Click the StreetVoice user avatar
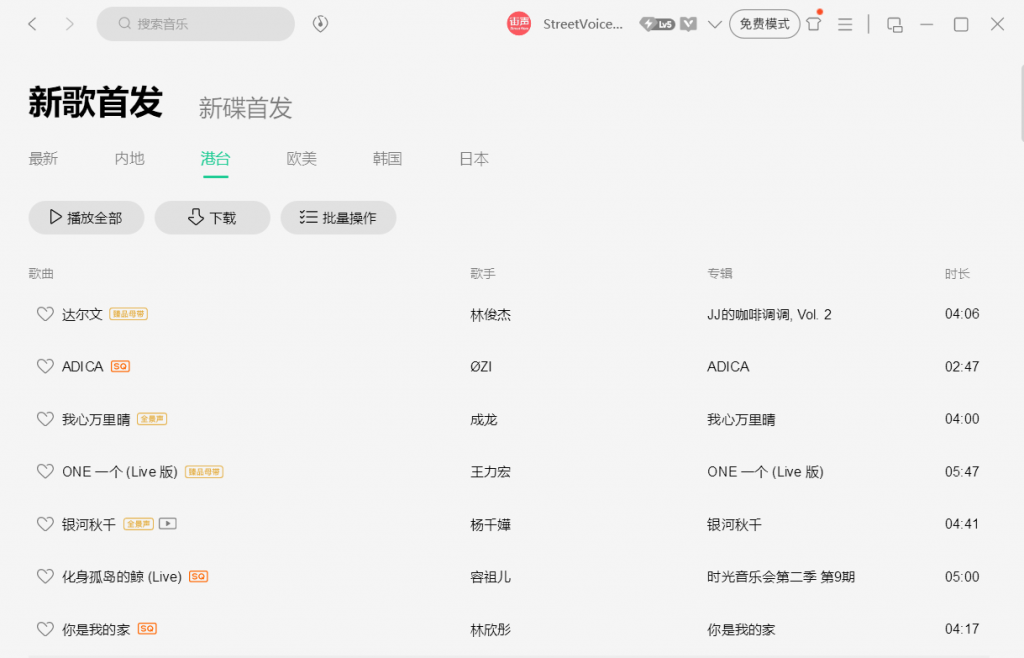This screenshot has width=1024, height=658. click(519, 24)
